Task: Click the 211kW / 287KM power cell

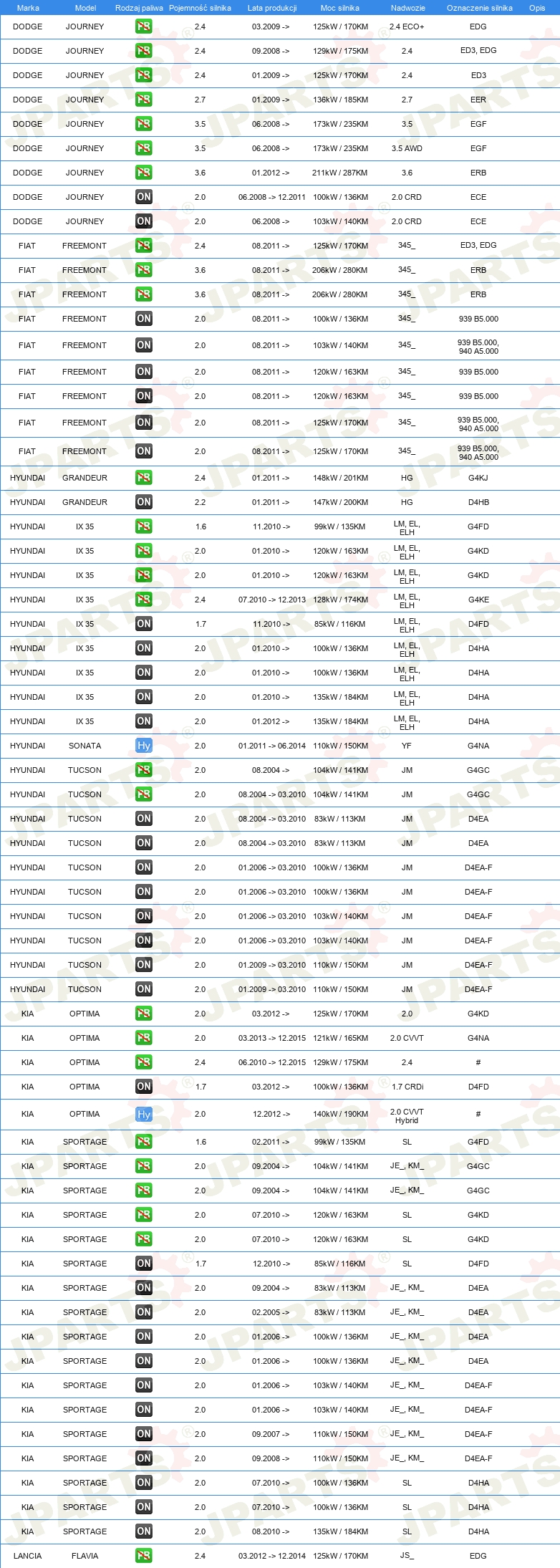Action: coord(340,173)
